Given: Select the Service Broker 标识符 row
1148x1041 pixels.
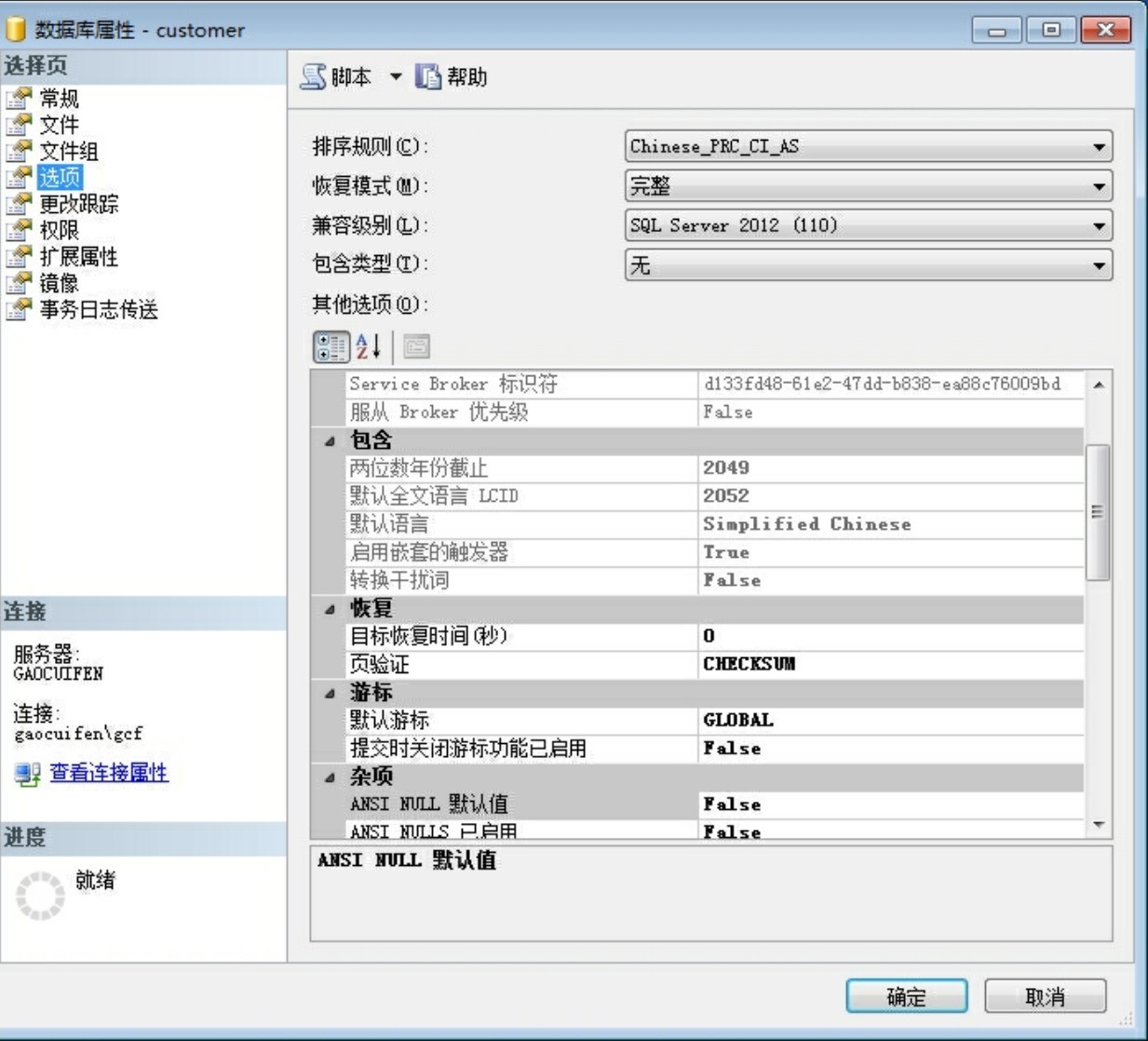Looking at the screenshot, I should coord(715,384).
